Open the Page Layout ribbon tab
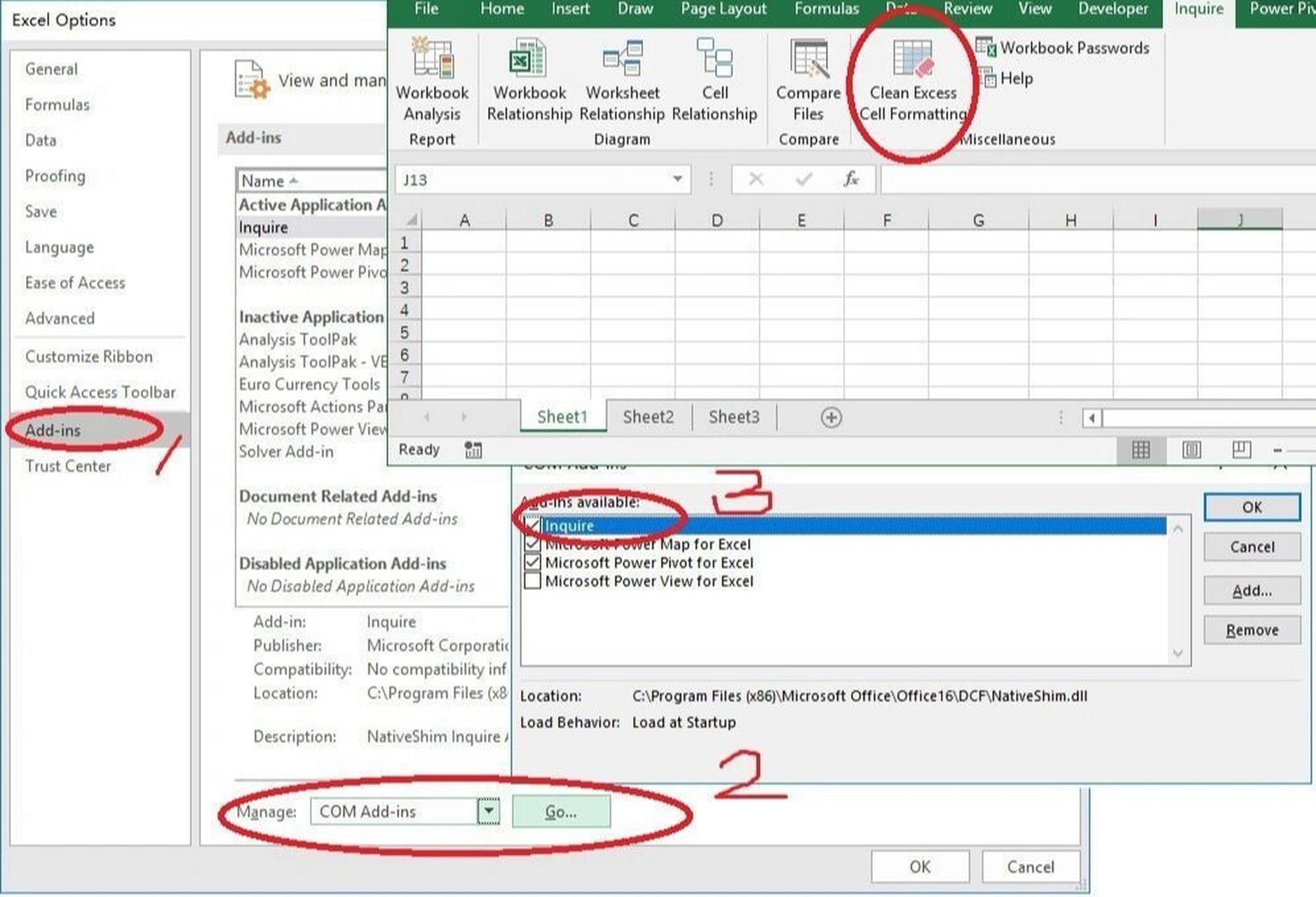Viewport: 1316px width, 897px height. click(x=724, y=9)
